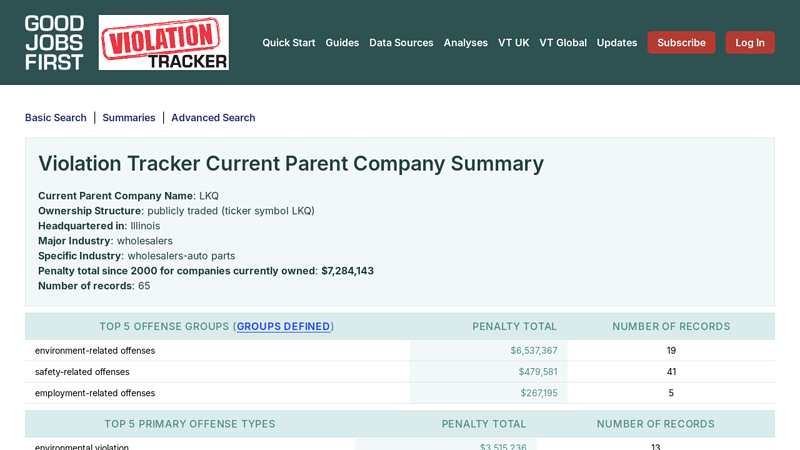Screen dimensions: 800x450
Task: Open the Quick Start menu item
Action: coord(288,43)
